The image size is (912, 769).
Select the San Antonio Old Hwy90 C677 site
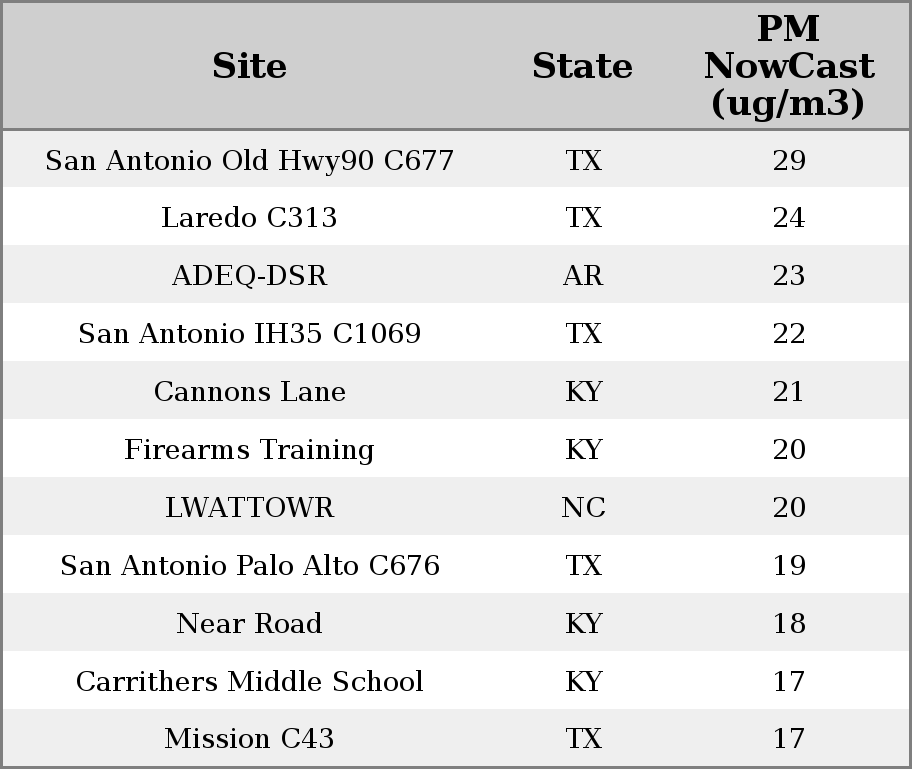[x=249, y=160]
